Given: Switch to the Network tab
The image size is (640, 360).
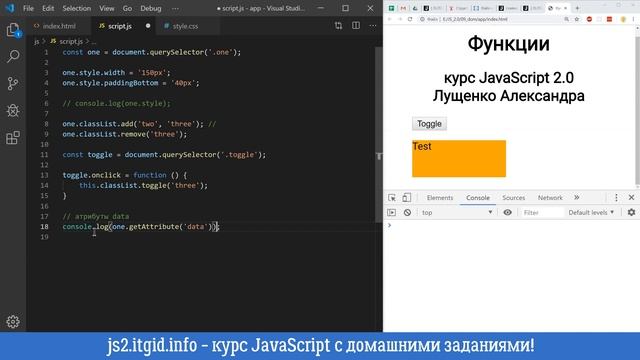Looking at the screenshot, I should (550, 198).
